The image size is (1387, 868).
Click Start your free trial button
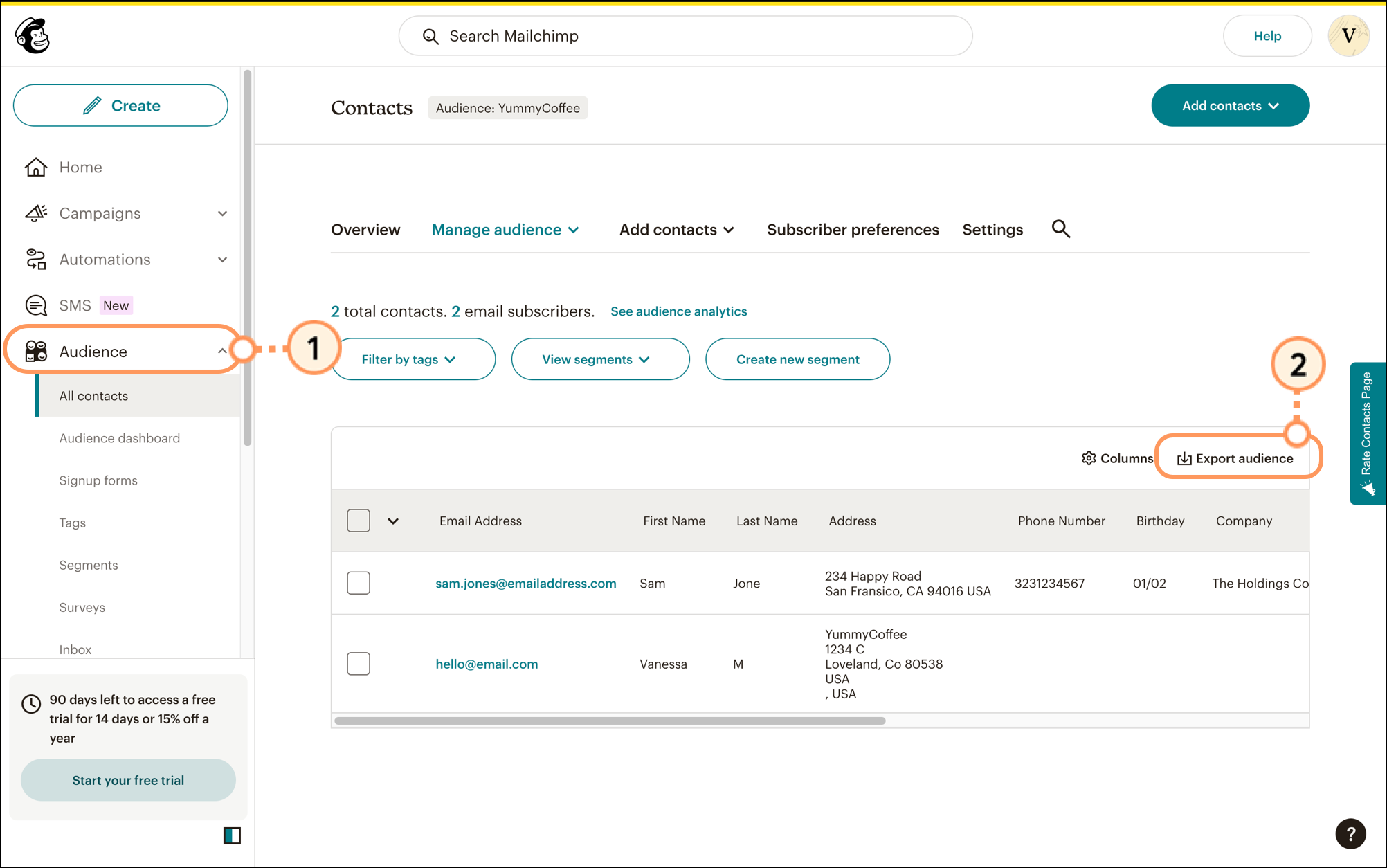(x=128, y=780)
